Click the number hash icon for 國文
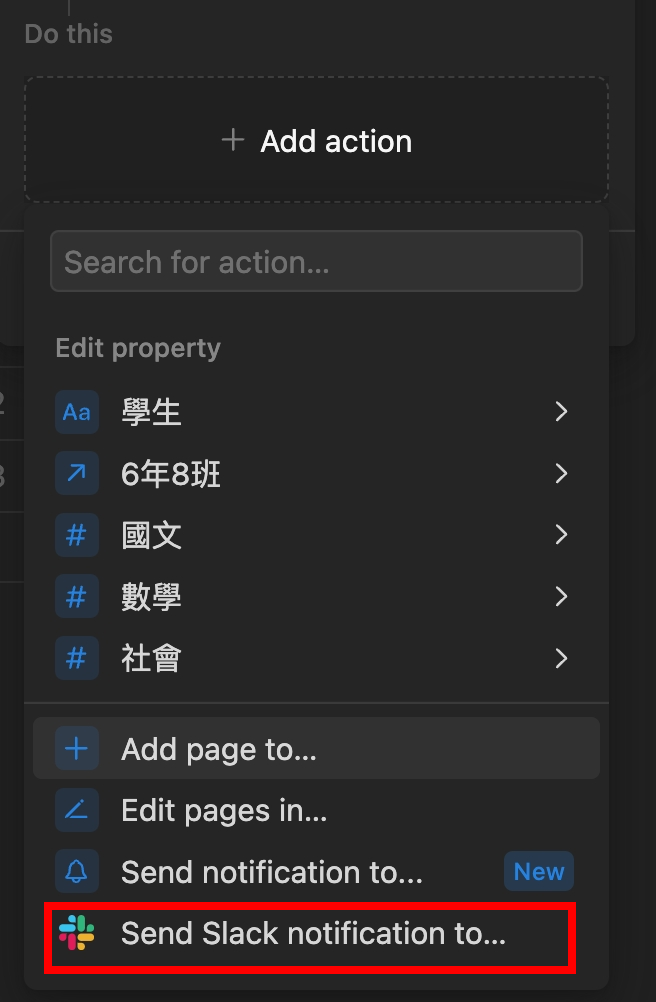This screenshot has width=656, height=1002. click(x=77, y=534)
